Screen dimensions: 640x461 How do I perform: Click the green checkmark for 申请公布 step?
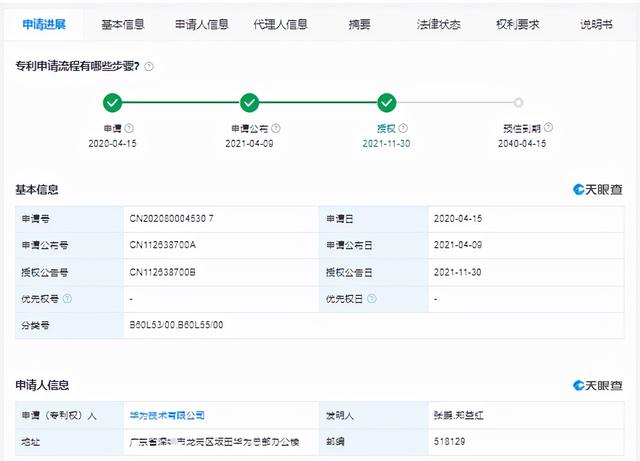pyautogui.click(x=249, y=102)
